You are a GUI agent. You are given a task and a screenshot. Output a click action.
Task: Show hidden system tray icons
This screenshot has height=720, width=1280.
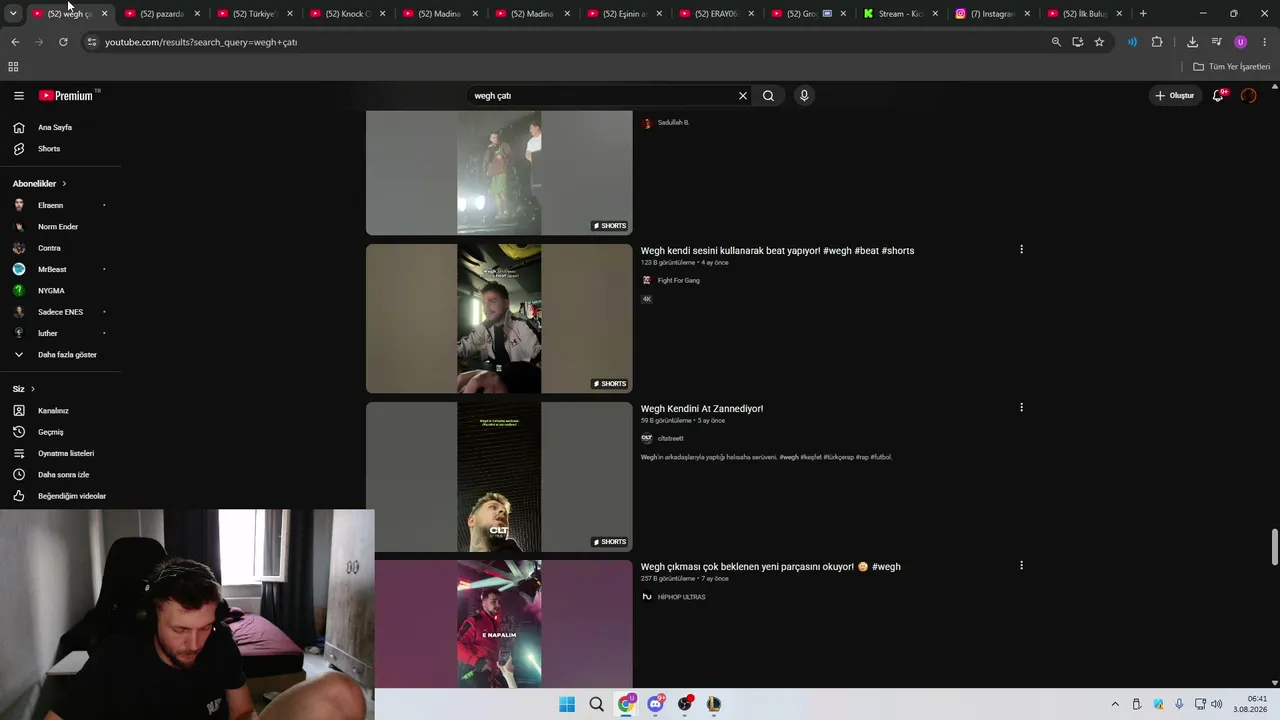pyautogui.click(x=1115, y=704)
